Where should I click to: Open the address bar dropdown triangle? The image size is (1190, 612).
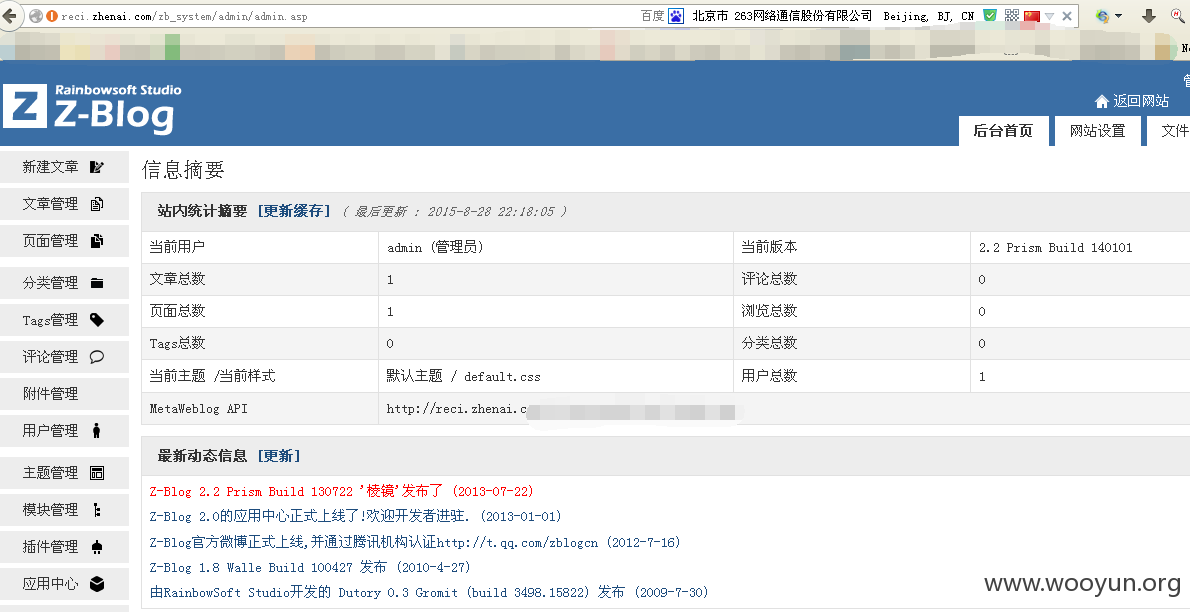[x=1050, y=16]
